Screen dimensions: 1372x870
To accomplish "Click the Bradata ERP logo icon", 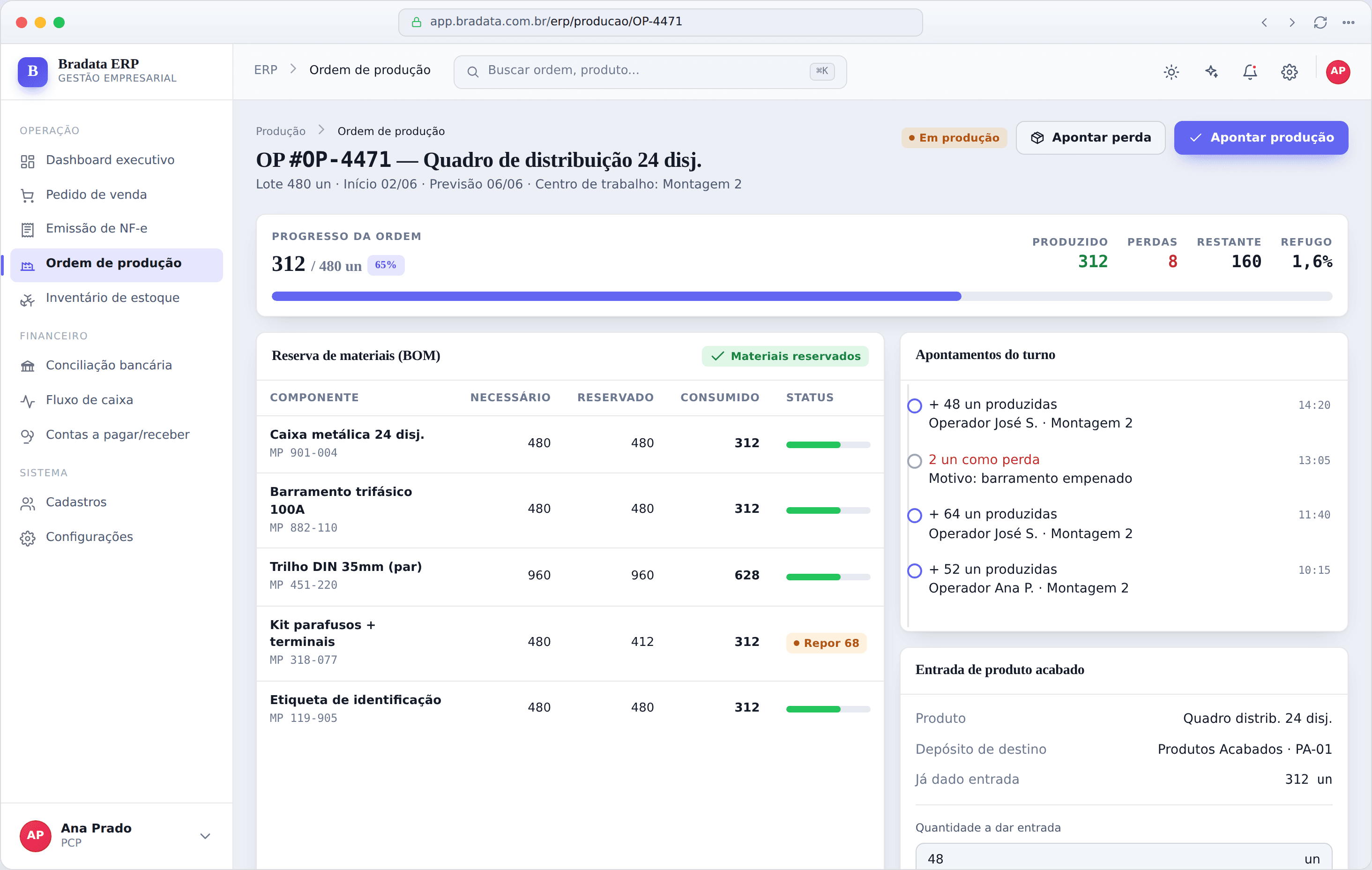I will [x=32, y=71].
